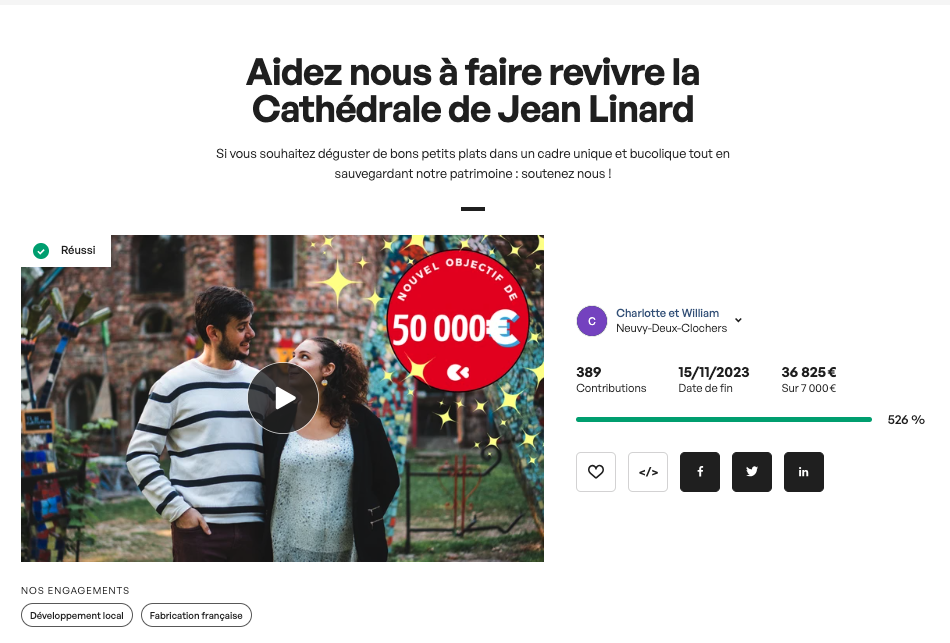This screenshot has width=950, height=643.
Task: Share the campaign on LinkedIn
Action: click(803, 471)
